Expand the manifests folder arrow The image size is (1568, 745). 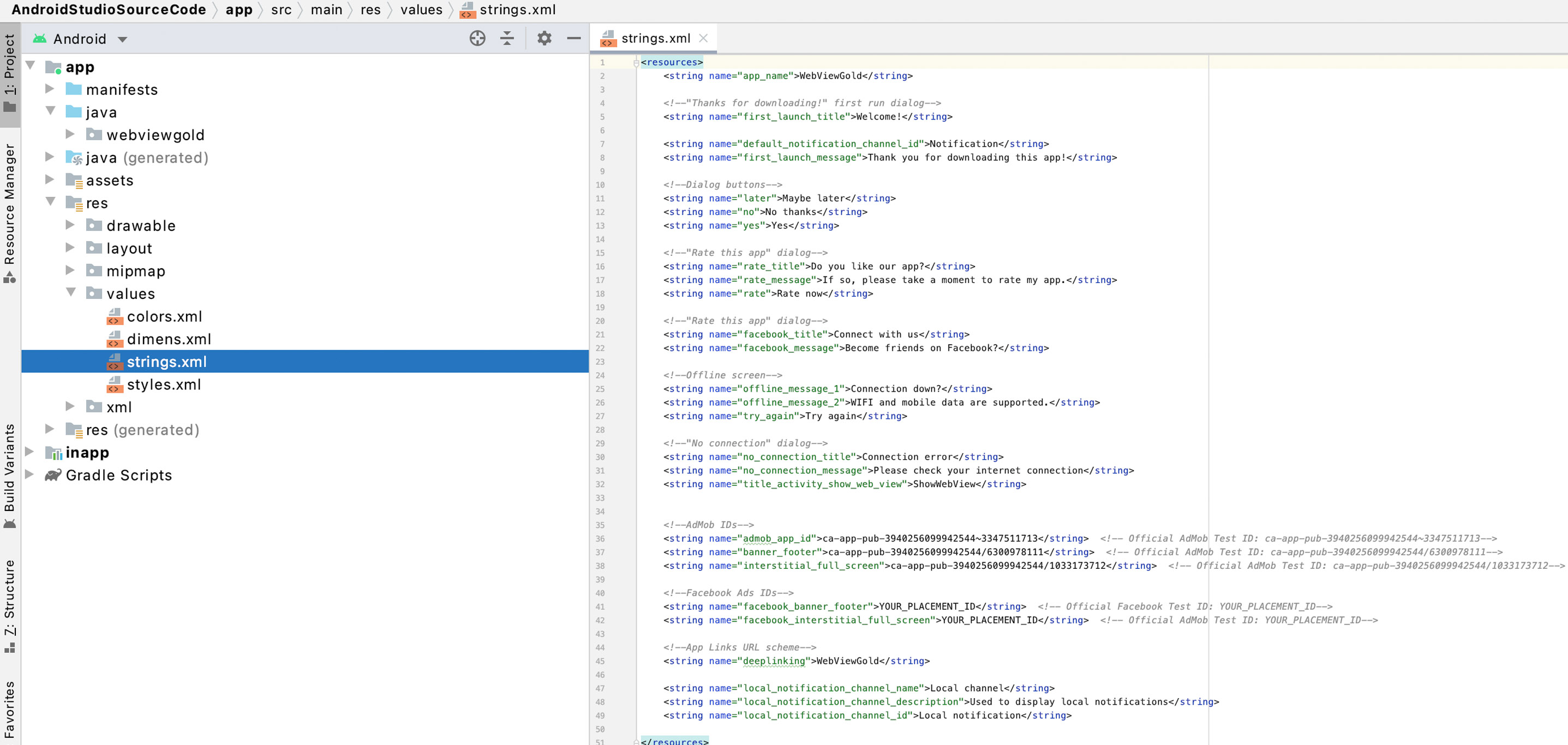click(x=51, y=89)
